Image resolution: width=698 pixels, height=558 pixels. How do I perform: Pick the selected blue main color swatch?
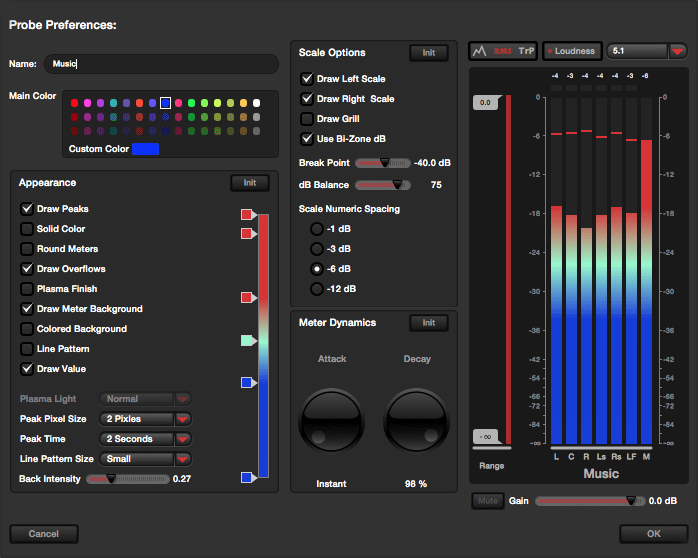tap(166, 103)
